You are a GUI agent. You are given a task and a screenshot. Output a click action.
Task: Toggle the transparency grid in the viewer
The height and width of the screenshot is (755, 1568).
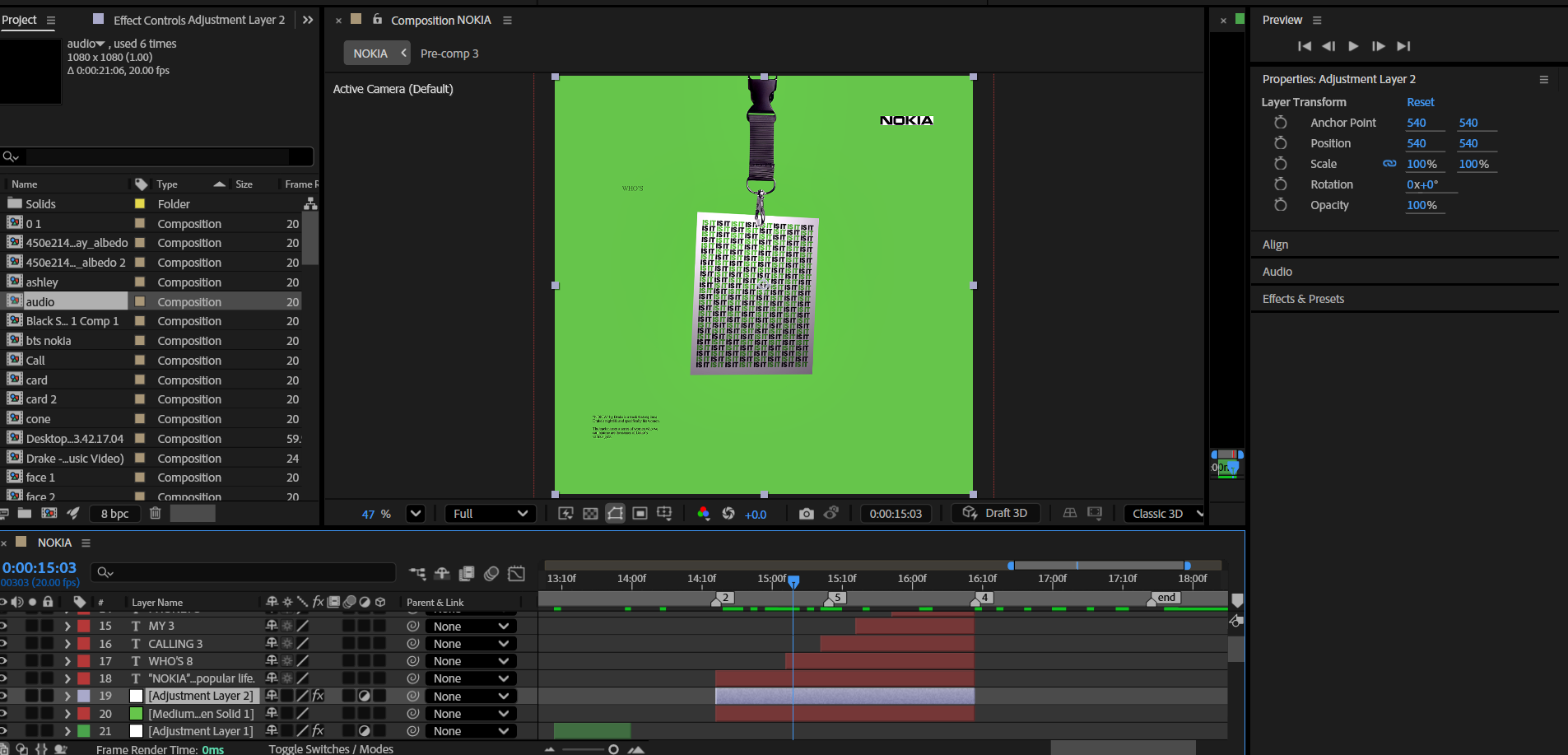pyautogui.click(x=590, y=514)
